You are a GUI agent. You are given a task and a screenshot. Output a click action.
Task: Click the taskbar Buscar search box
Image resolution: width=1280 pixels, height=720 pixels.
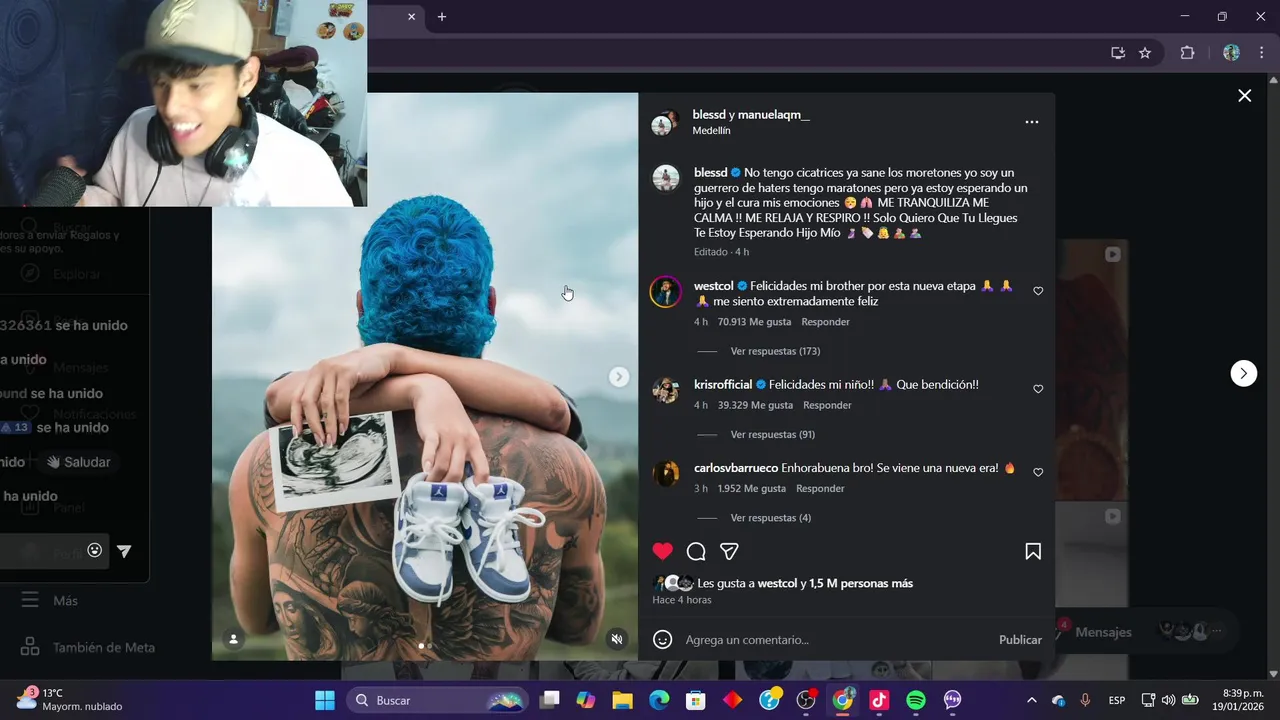[x=439, y=700]
